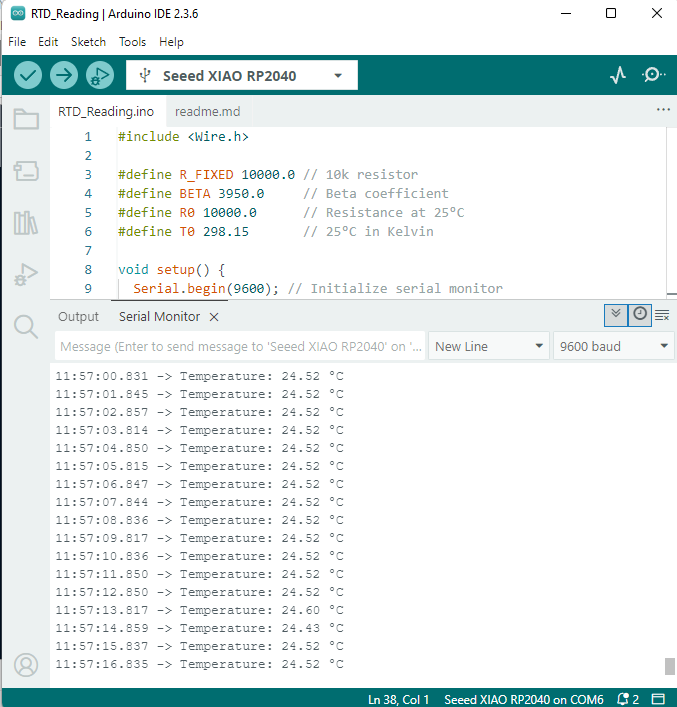Switch to the readme.md tab
The width and height of the screenshot is (677, 707).
pyautogui.click(x=207, y=111)
